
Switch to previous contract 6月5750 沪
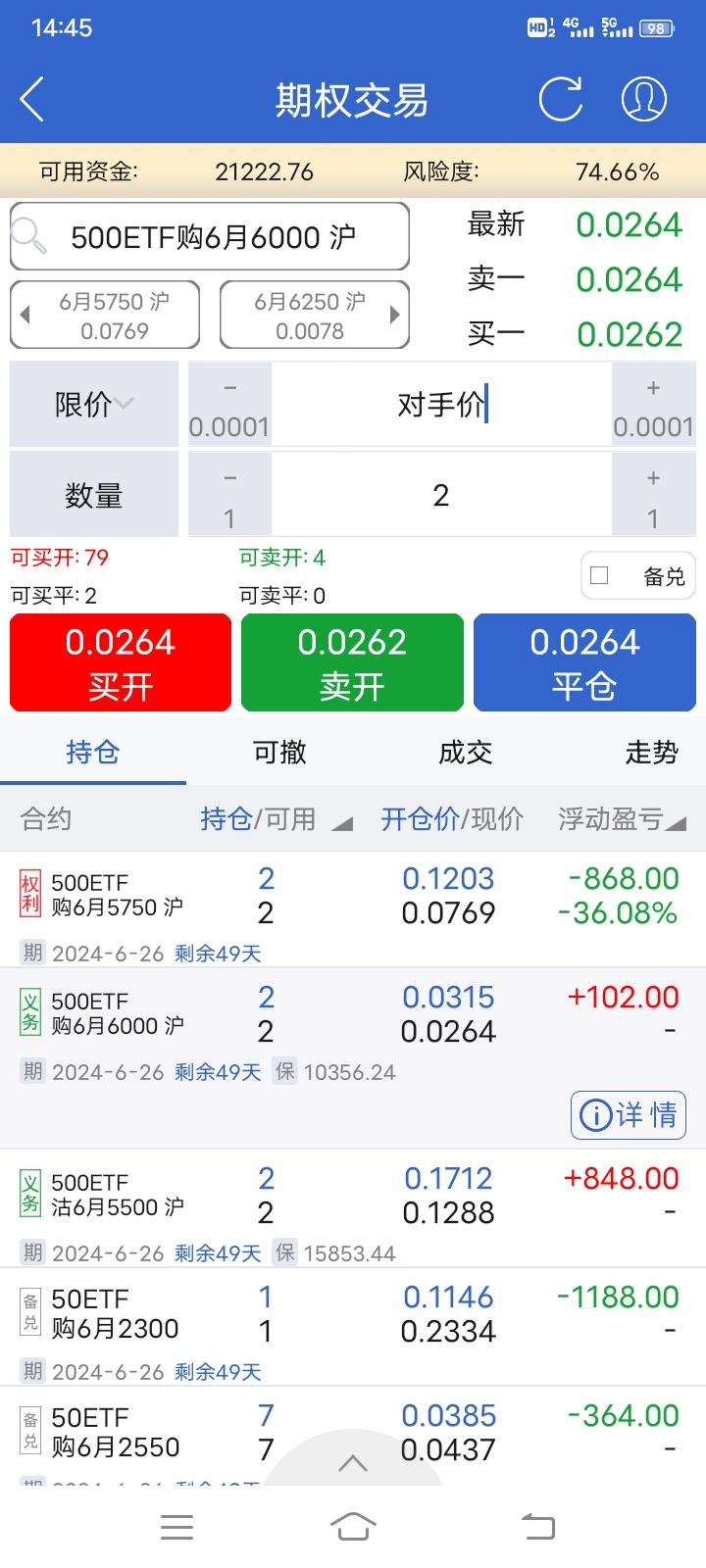(x=105, y=315)
